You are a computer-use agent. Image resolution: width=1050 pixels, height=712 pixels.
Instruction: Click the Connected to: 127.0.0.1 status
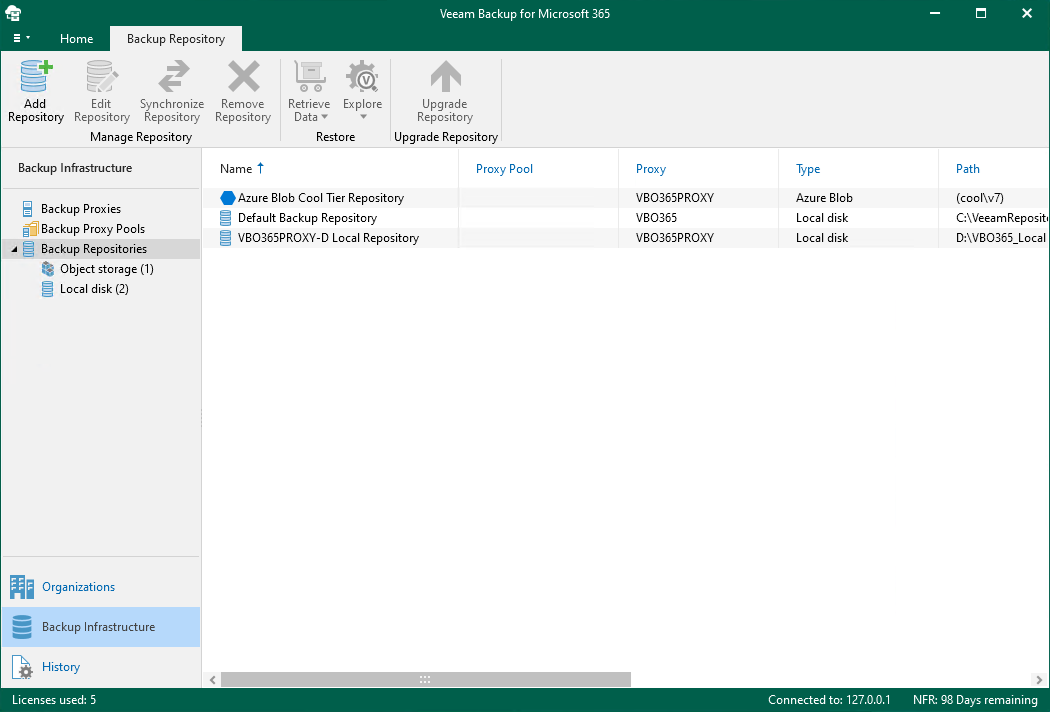tap(829, 700)
